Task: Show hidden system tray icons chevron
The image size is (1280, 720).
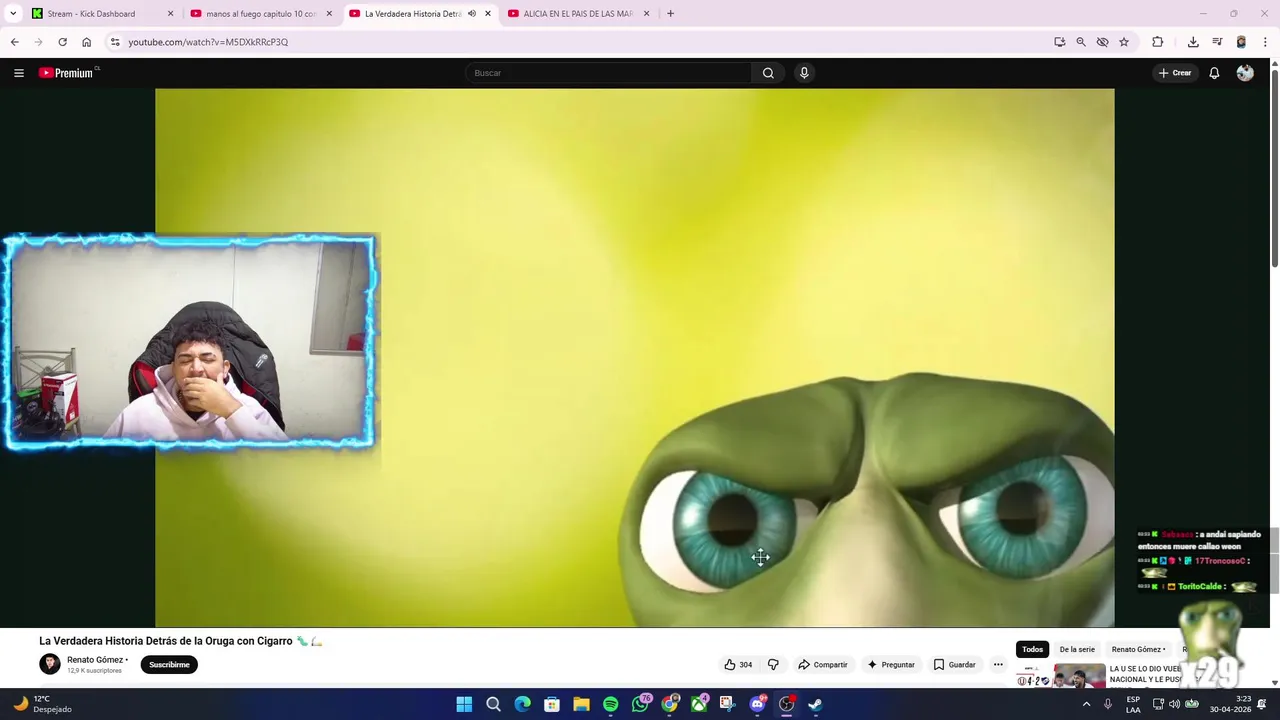Action: tap(1086, 704)
